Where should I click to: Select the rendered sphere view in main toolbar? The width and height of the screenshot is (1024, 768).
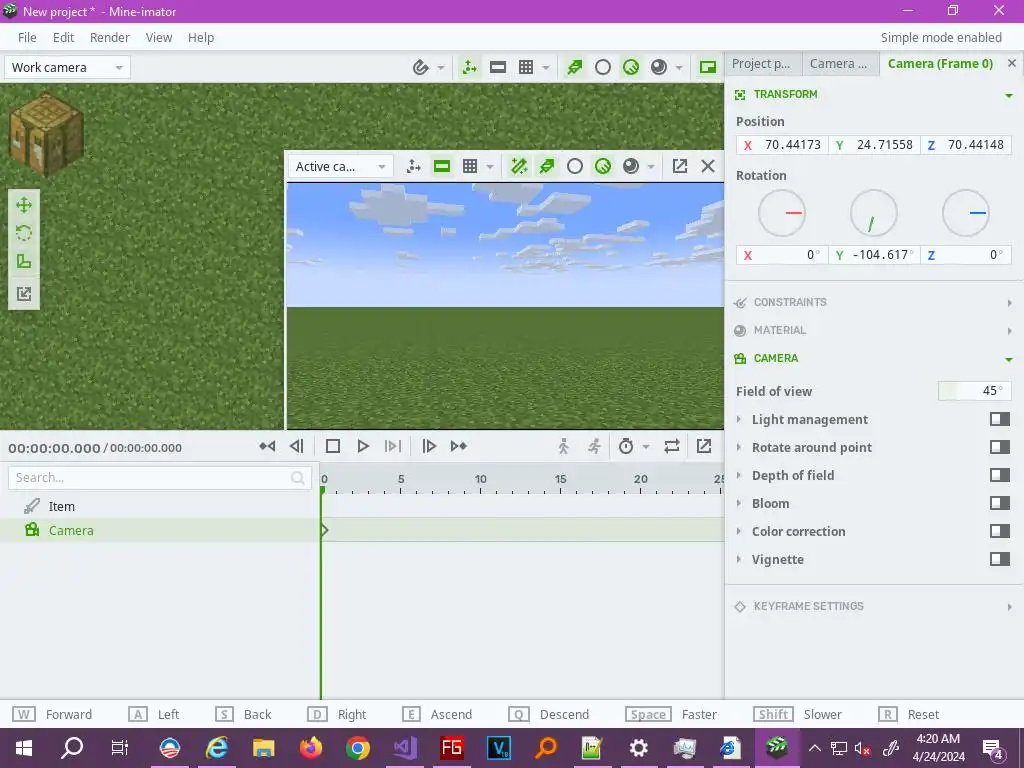(x=659, y=67)
